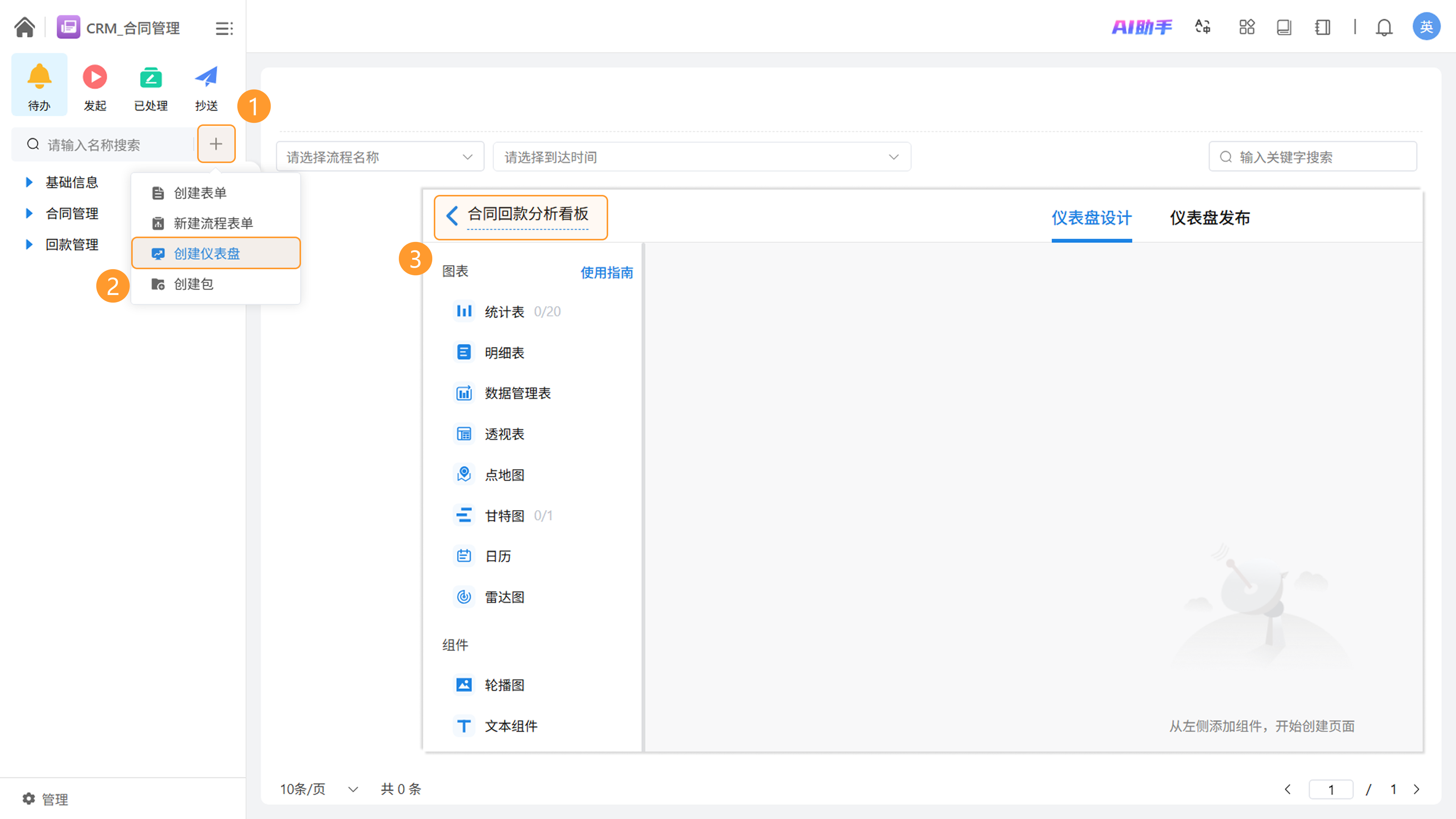Click the notification bell icon
The width and height of the screenshot is (1456, 819).
[x=1384, y=27]
